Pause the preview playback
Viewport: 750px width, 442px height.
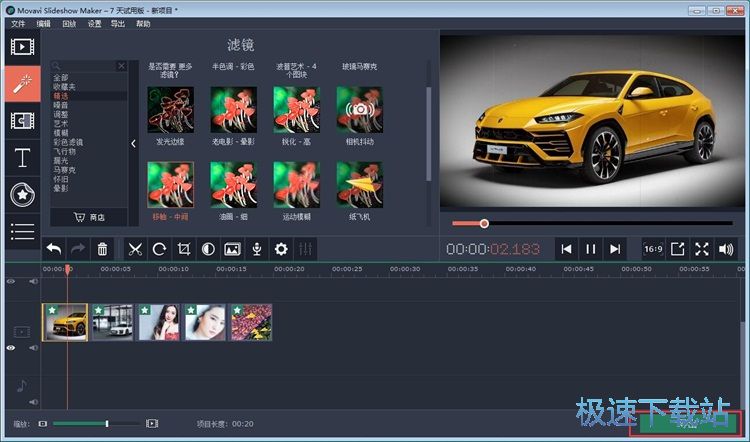[591, 249]
